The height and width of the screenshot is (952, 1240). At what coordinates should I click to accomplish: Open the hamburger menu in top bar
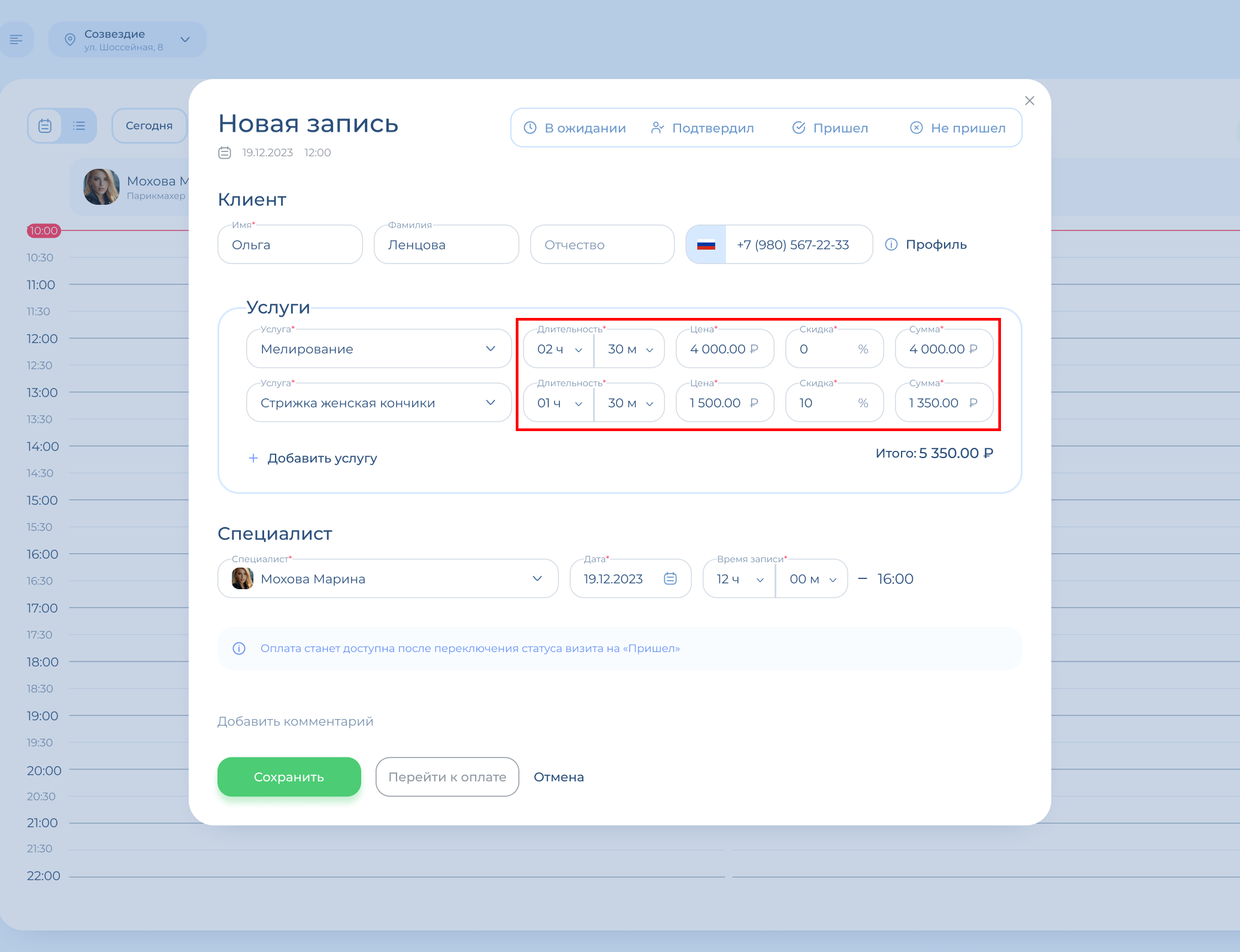16,40
